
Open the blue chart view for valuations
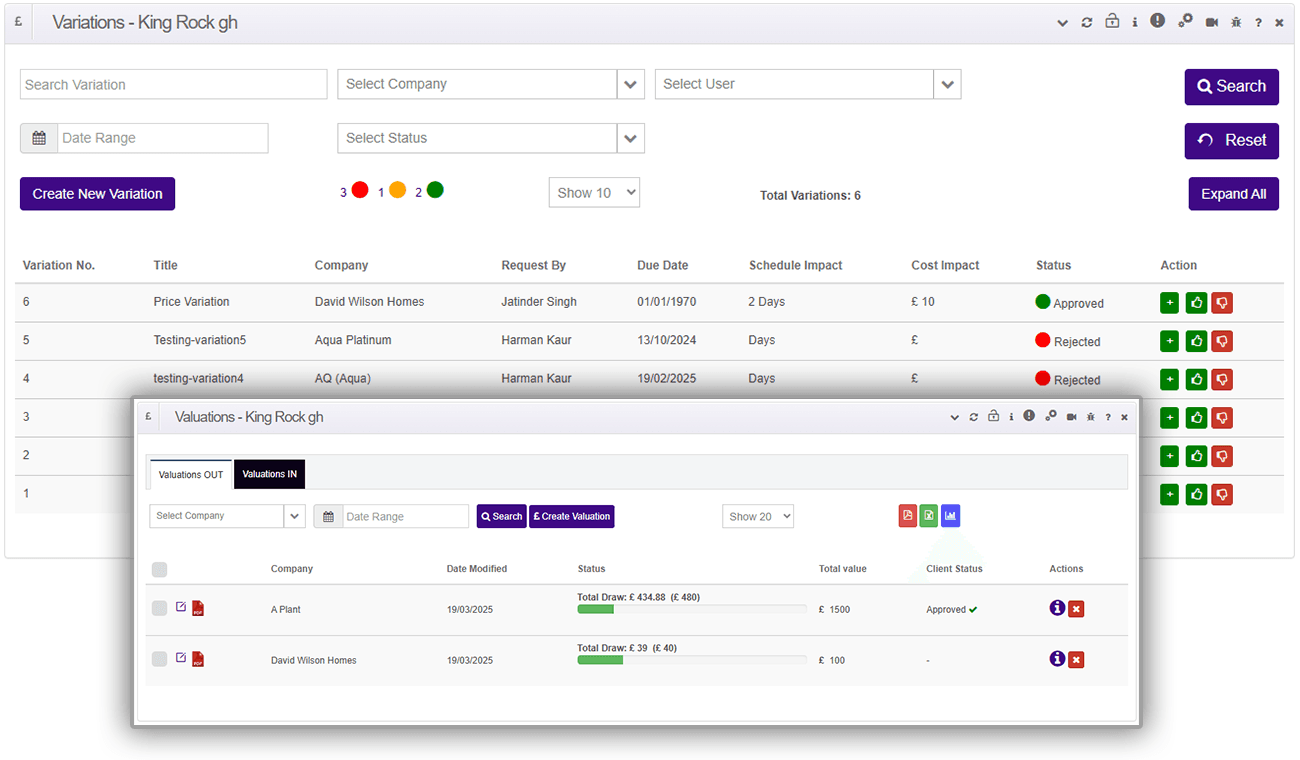pyautogui.click(x=950, y=516)
